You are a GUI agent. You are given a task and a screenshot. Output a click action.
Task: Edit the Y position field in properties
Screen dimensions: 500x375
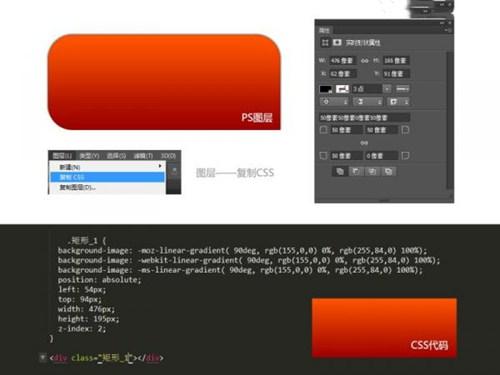click(x=396, y=74)
